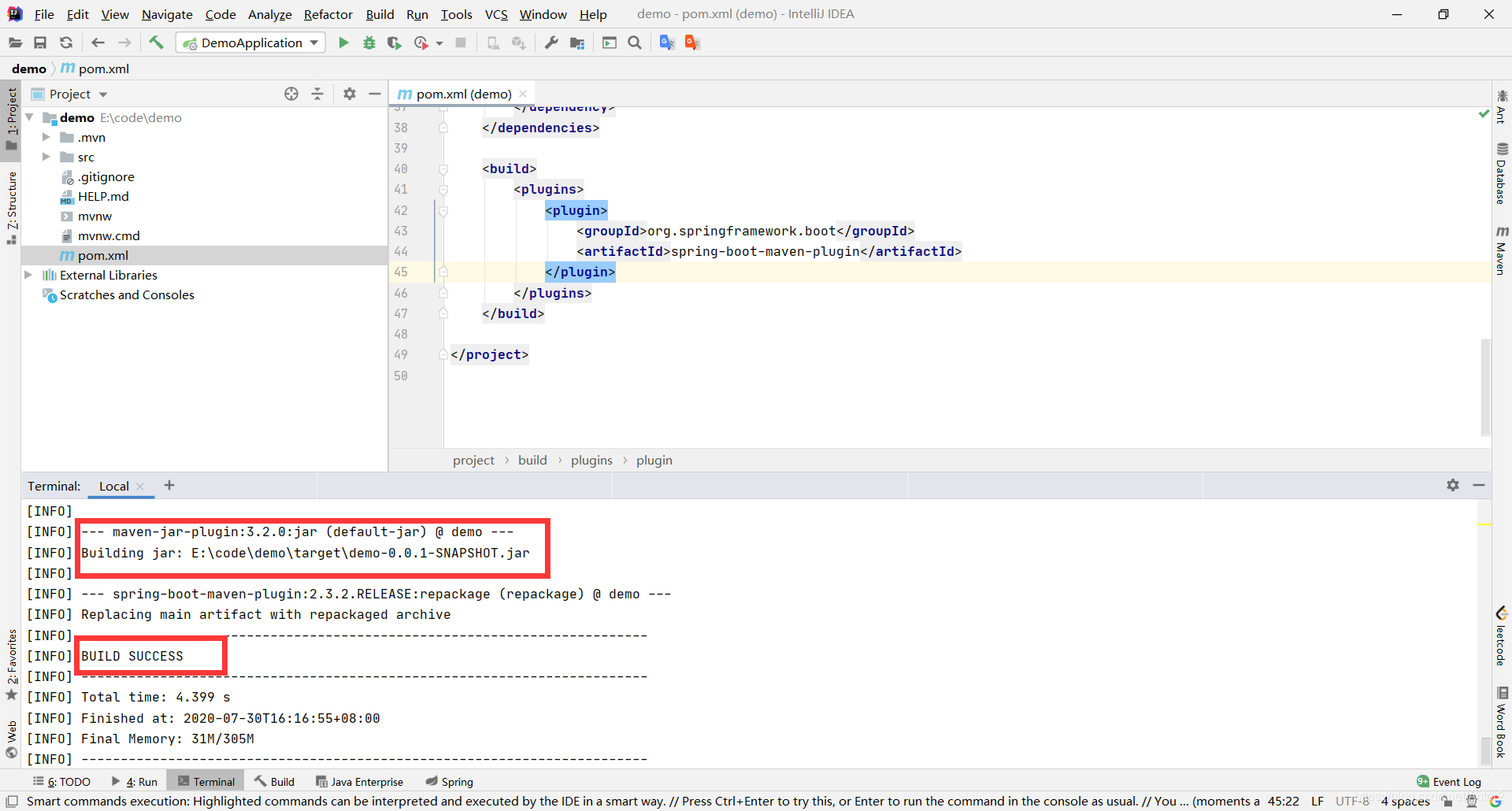Select Scratches and Consoles item
Viewport: 1512px width, 811px height.
click(x=127, y=294)
